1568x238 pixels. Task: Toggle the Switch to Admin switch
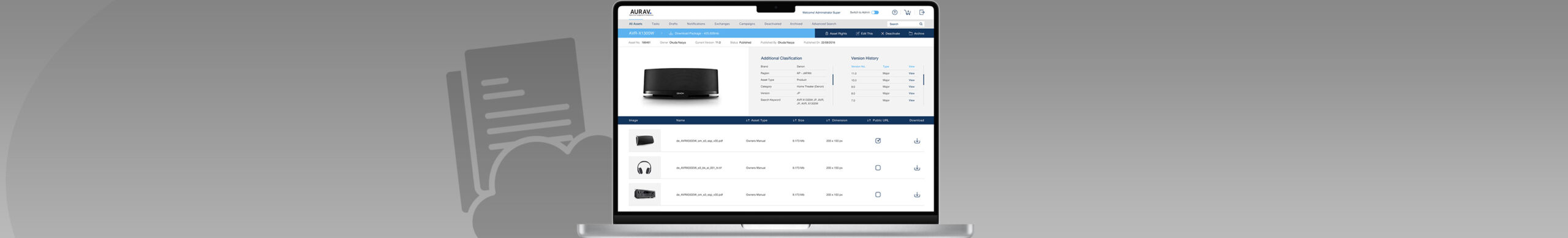click(875, 12)
